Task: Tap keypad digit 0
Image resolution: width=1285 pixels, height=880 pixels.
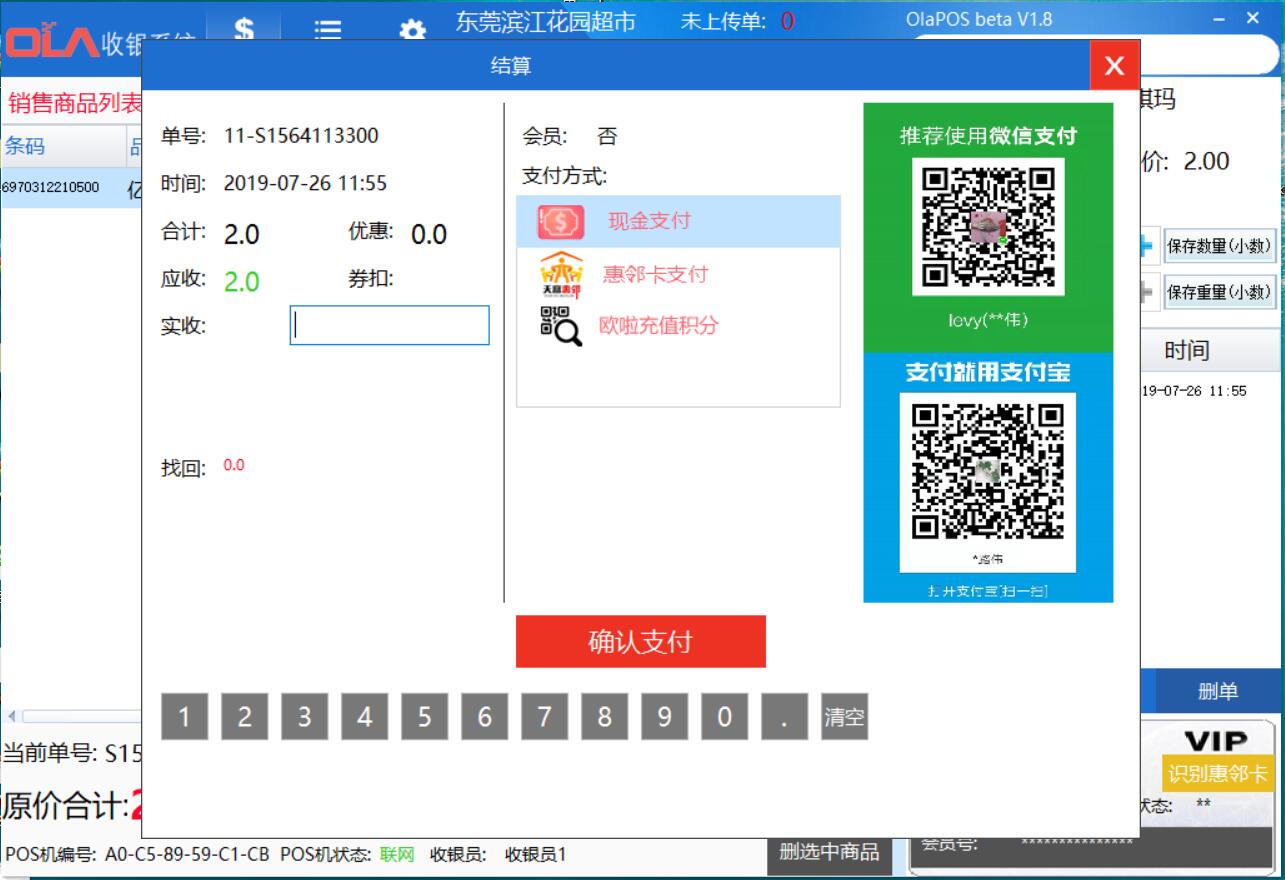Action: [x=725, y=717]
